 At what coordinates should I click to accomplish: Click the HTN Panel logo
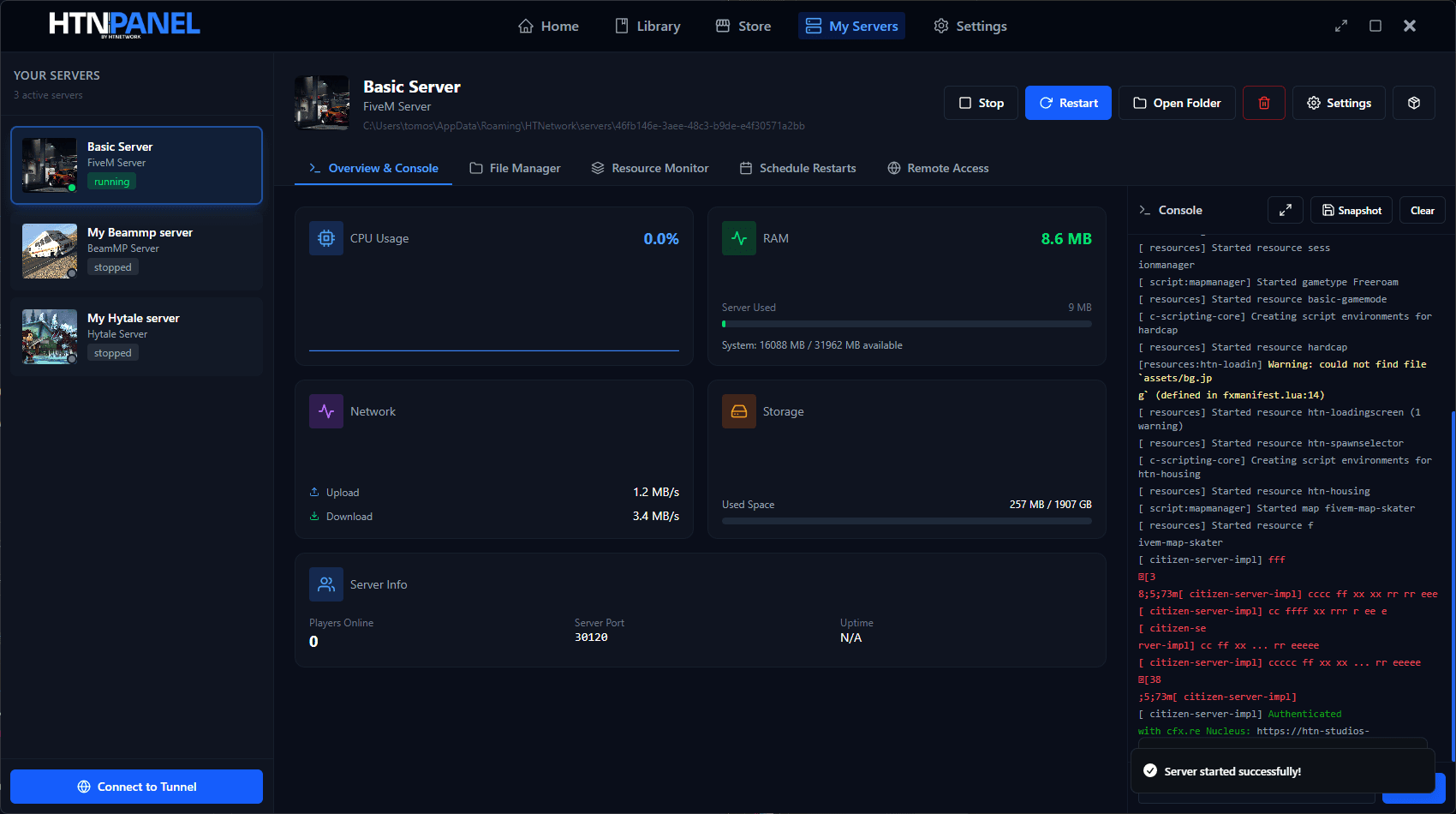[x=124, y=25]
